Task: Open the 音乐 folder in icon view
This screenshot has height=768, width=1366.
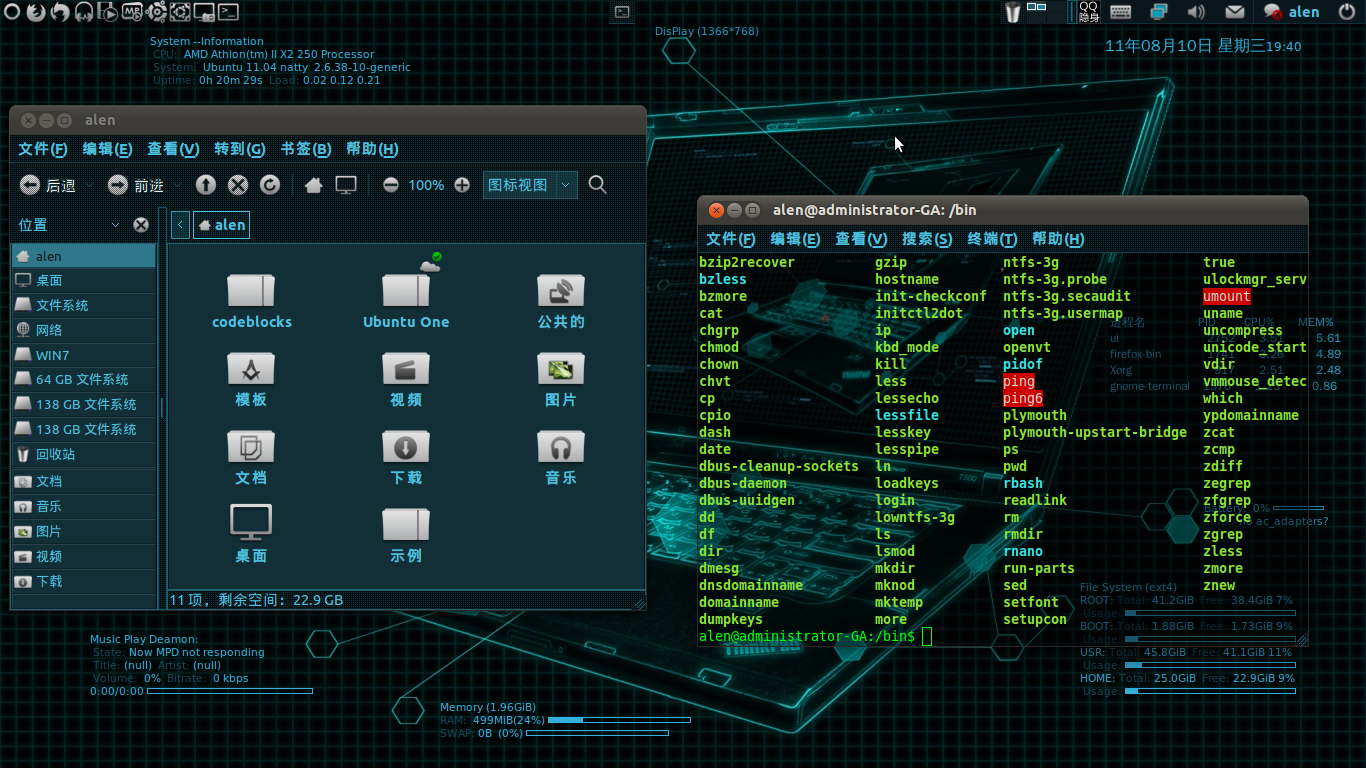Action: 561,455
